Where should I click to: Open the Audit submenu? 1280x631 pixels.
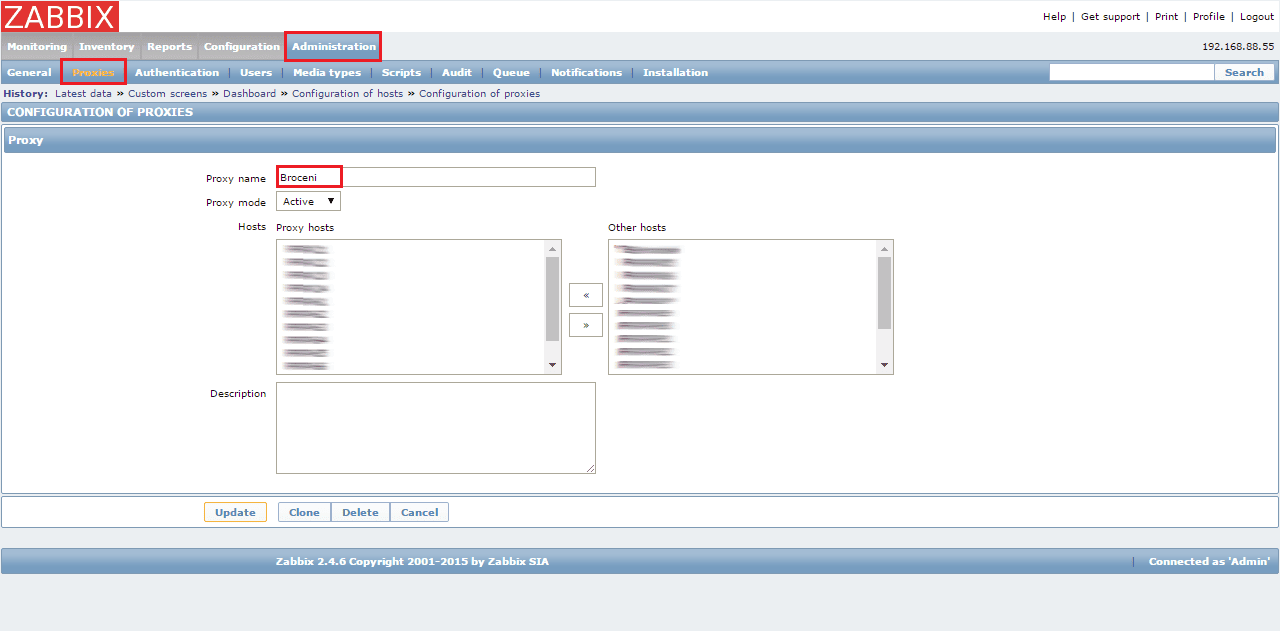click(457, 72)
